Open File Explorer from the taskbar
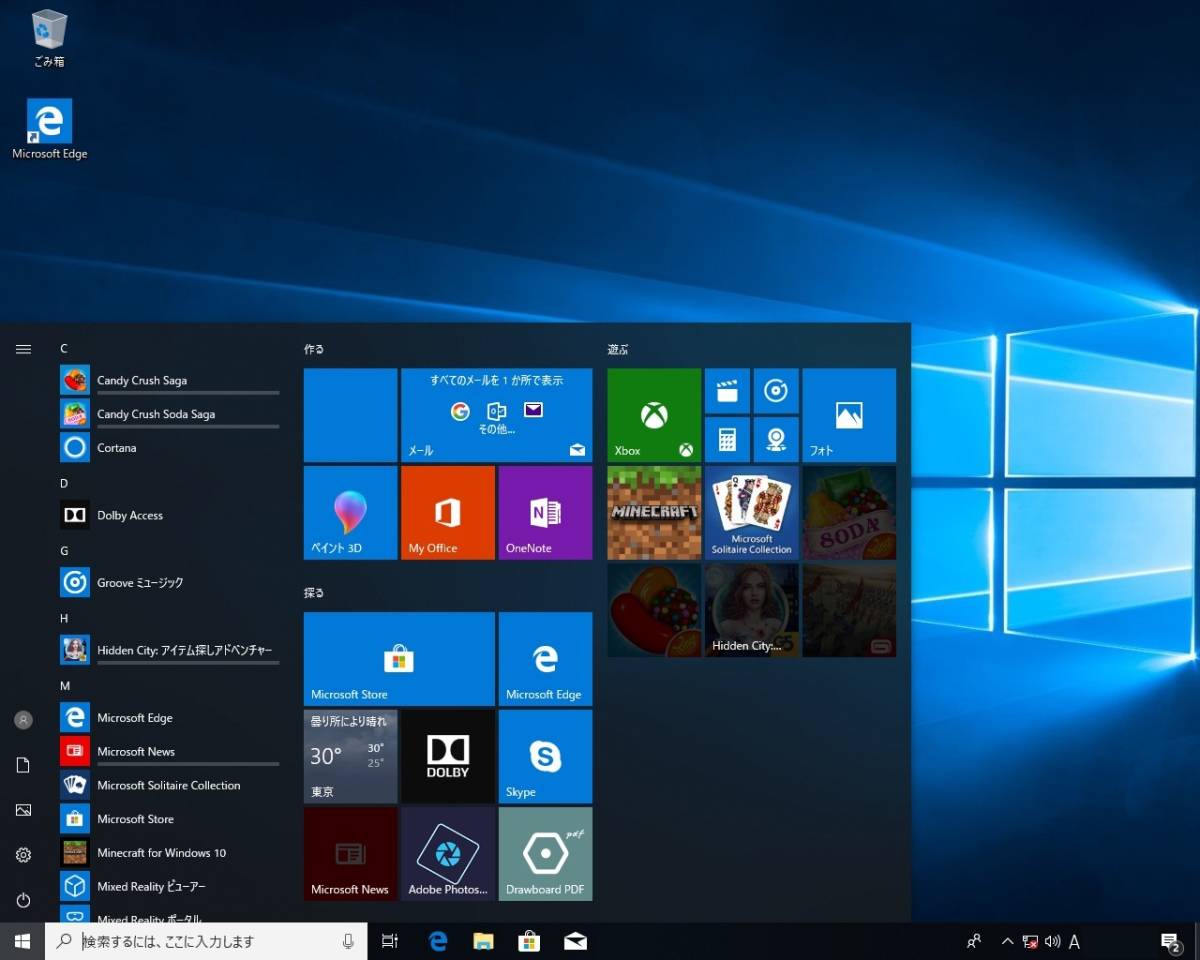The width and height of the screenshot is (1200, 960). tap(483, 941)
